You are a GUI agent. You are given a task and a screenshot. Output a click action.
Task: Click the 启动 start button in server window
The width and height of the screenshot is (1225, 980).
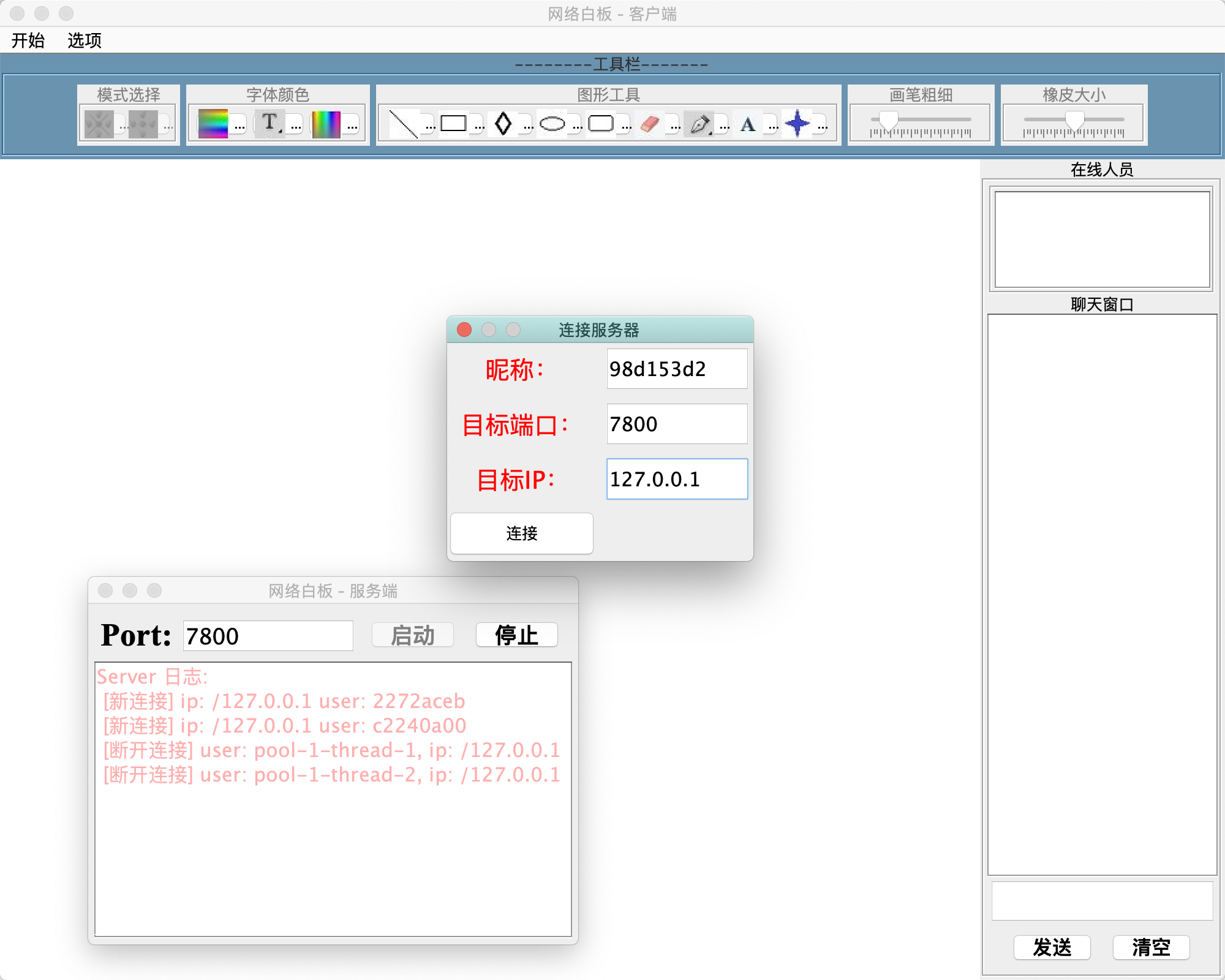(413, 635)
